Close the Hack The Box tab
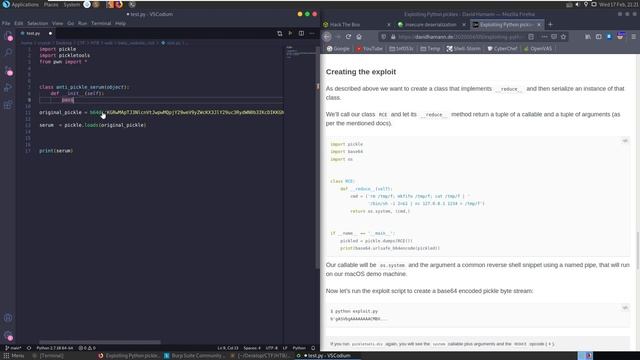This screenshot has height=360, width=640. coord(389,24)
